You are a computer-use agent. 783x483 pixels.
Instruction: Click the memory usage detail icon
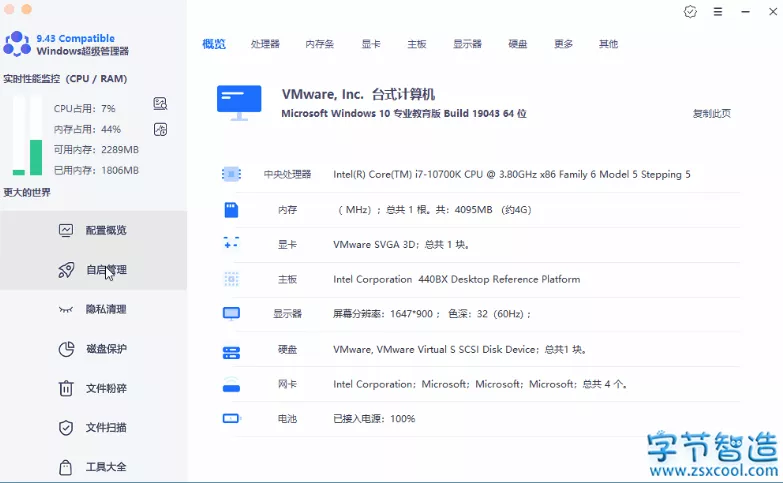point(160,129)
